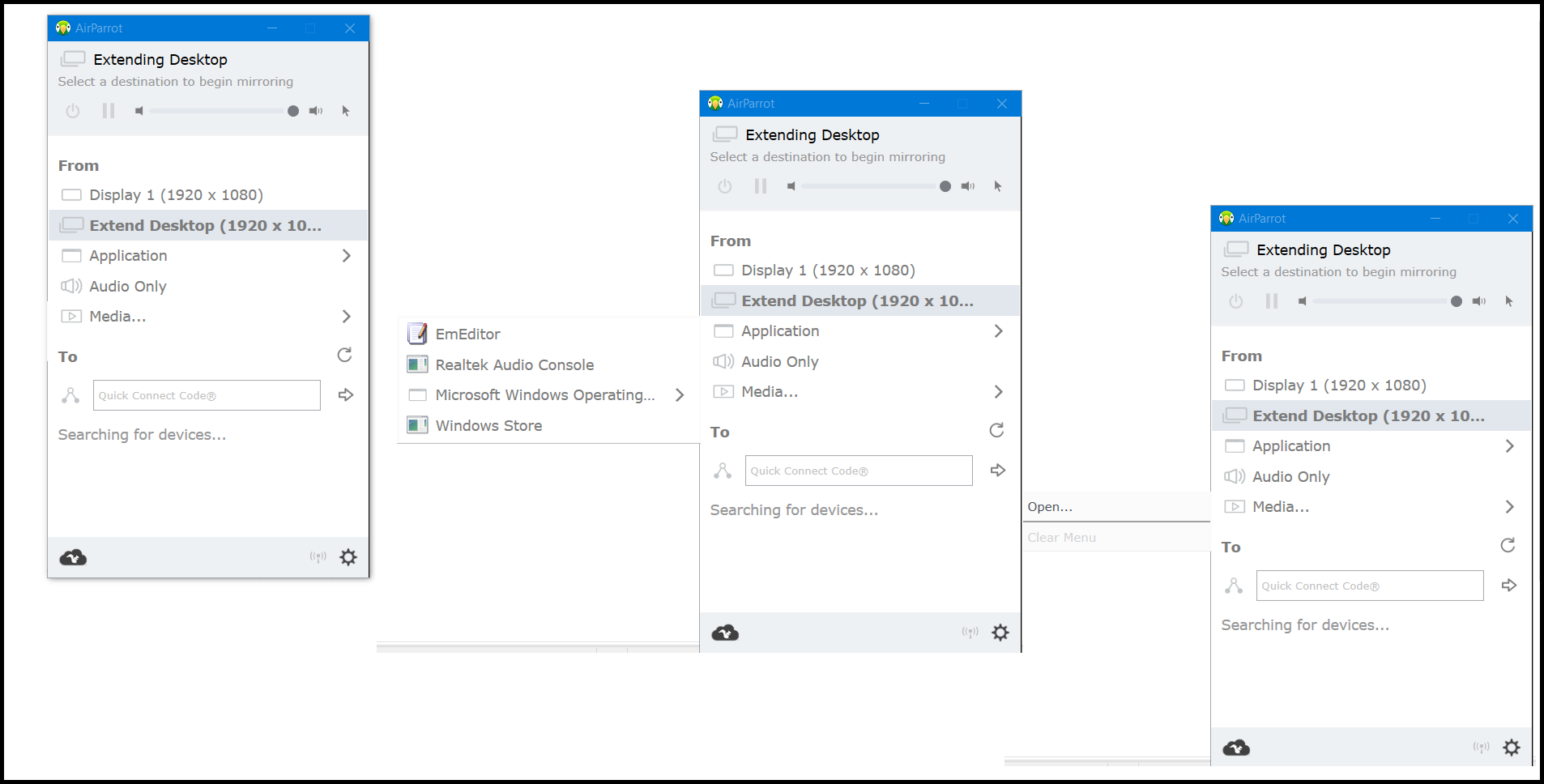Viewport: 1544px width, 784px height.
Task: Expand Application list in left AirParrot window
Action: click(208, 256)
